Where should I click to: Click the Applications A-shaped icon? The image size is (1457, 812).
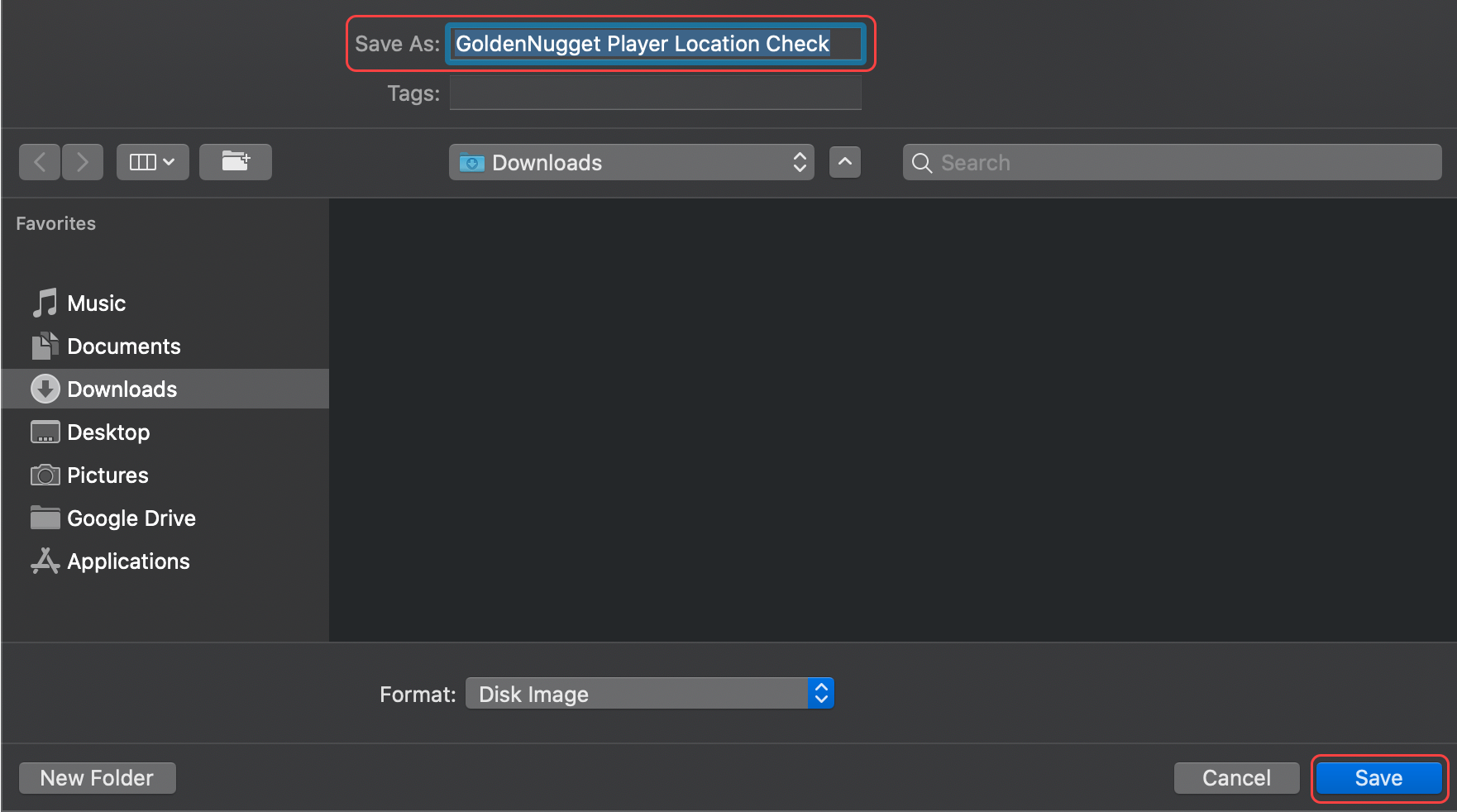tap(45, 561)
